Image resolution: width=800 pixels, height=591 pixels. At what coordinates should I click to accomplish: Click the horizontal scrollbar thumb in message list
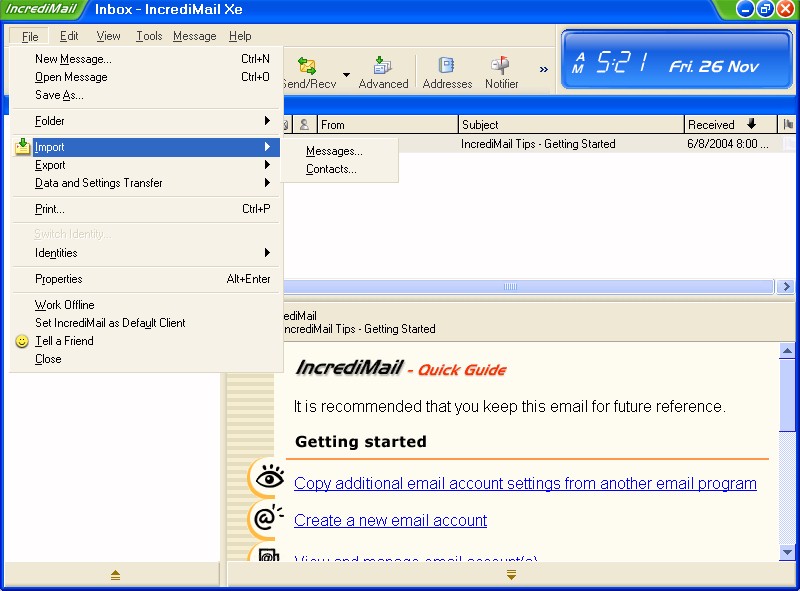510,287
